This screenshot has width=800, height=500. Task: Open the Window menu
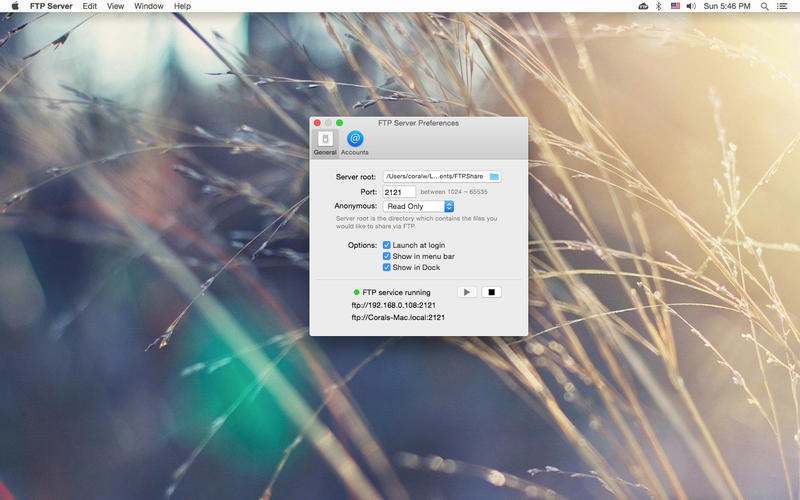pyautogui.click(x=149, y=6)
